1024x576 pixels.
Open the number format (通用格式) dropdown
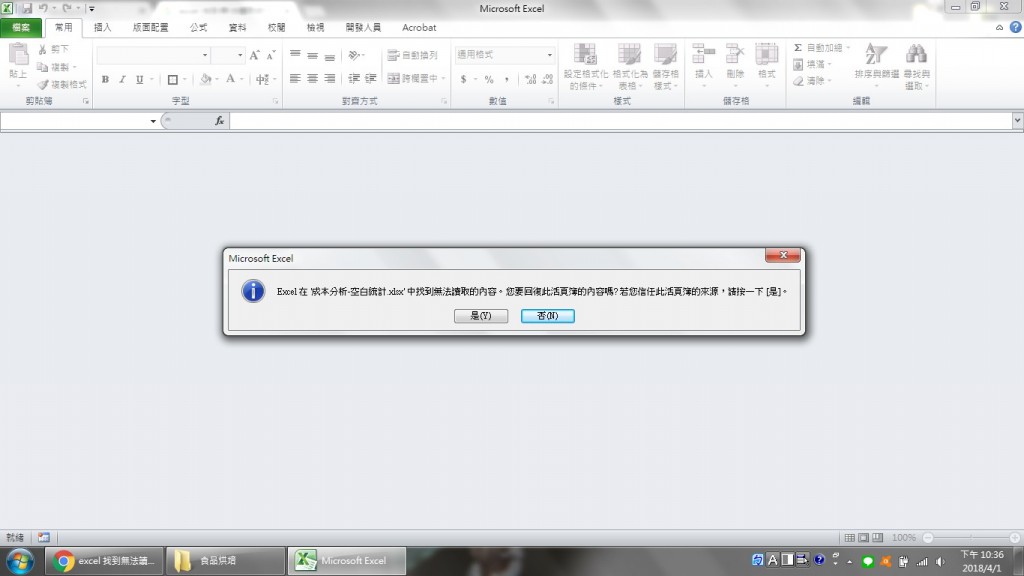click(x=549, y=55)
